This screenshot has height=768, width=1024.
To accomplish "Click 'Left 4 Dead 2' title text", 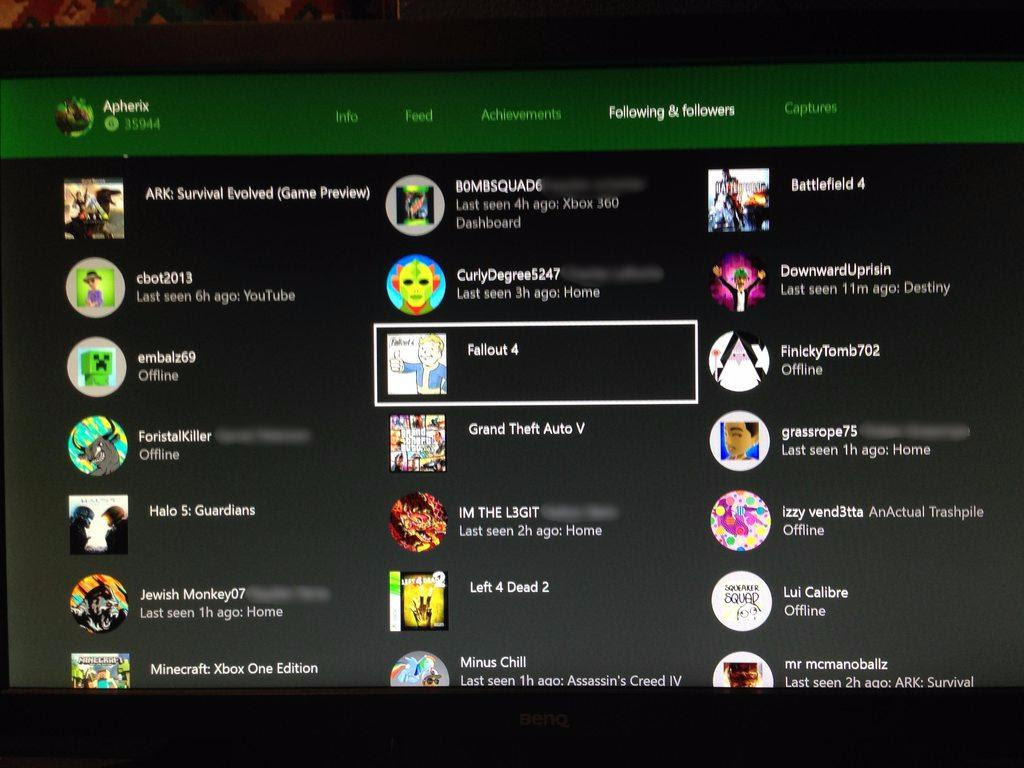I will pos(509,587).
